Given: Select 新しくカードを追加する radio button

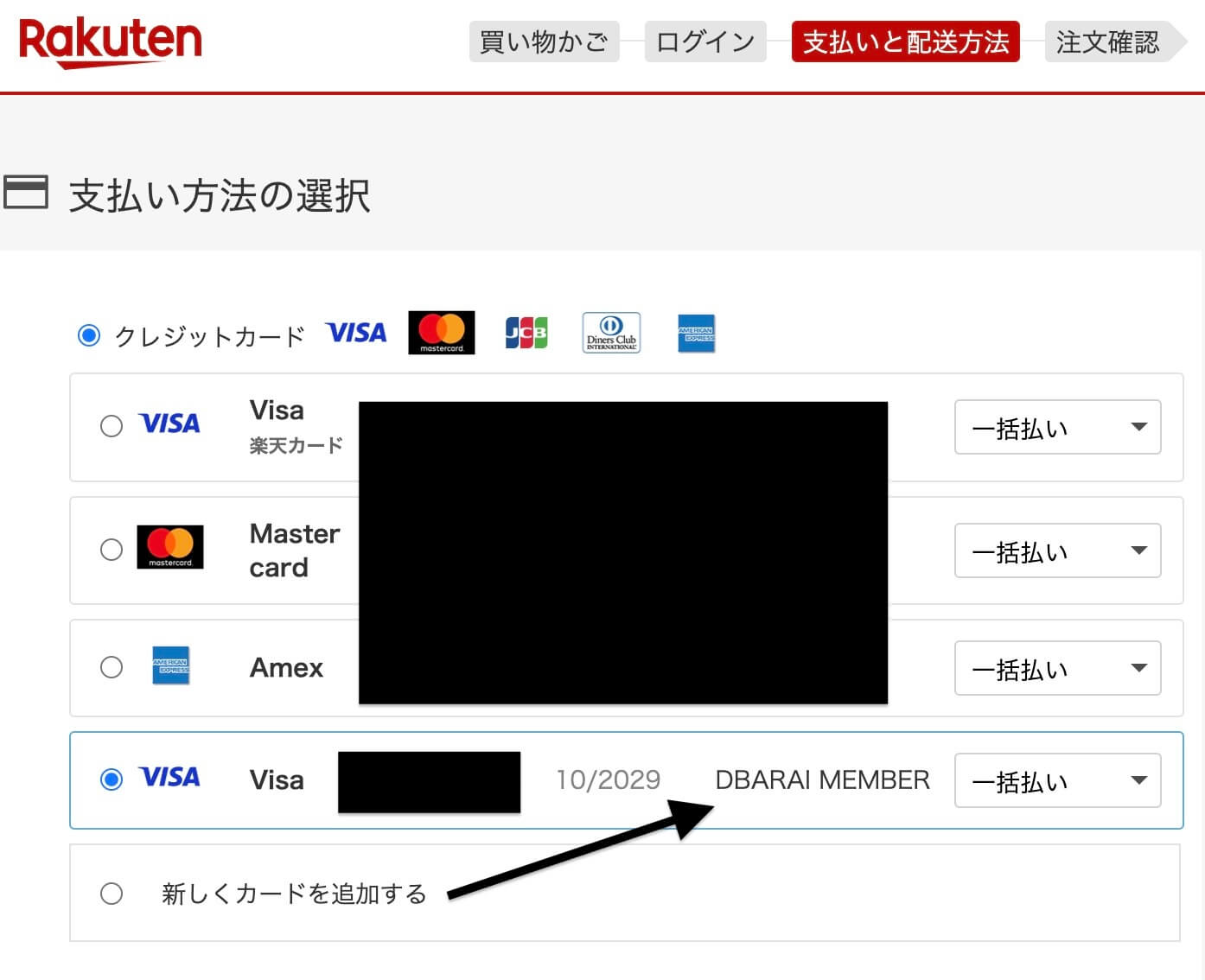Looking at the screenshot, I should (112, 894).
